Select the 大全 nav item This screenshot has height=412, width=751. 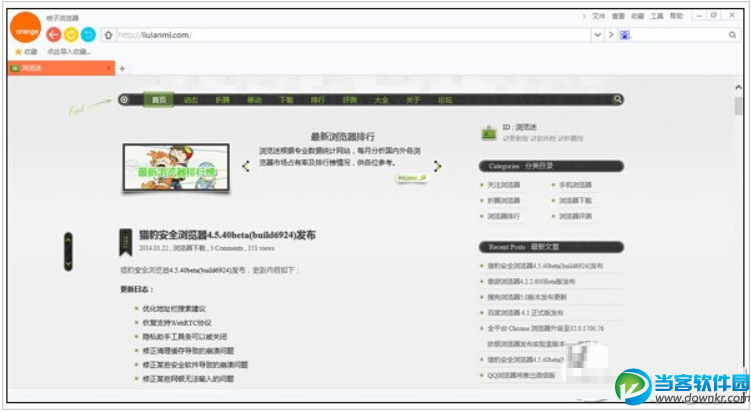pyautogui.click(x=381, y=100)
